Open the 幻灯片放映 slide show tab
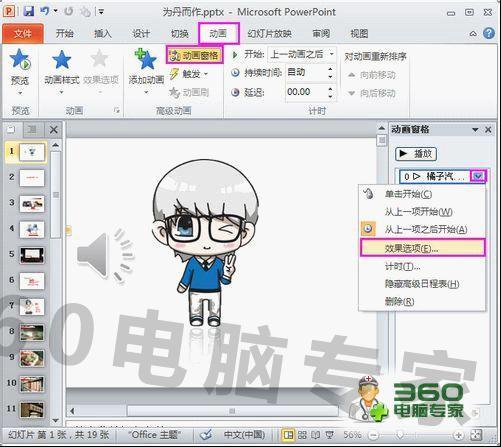This screenshot has height=447, width=501. (269, 34)
